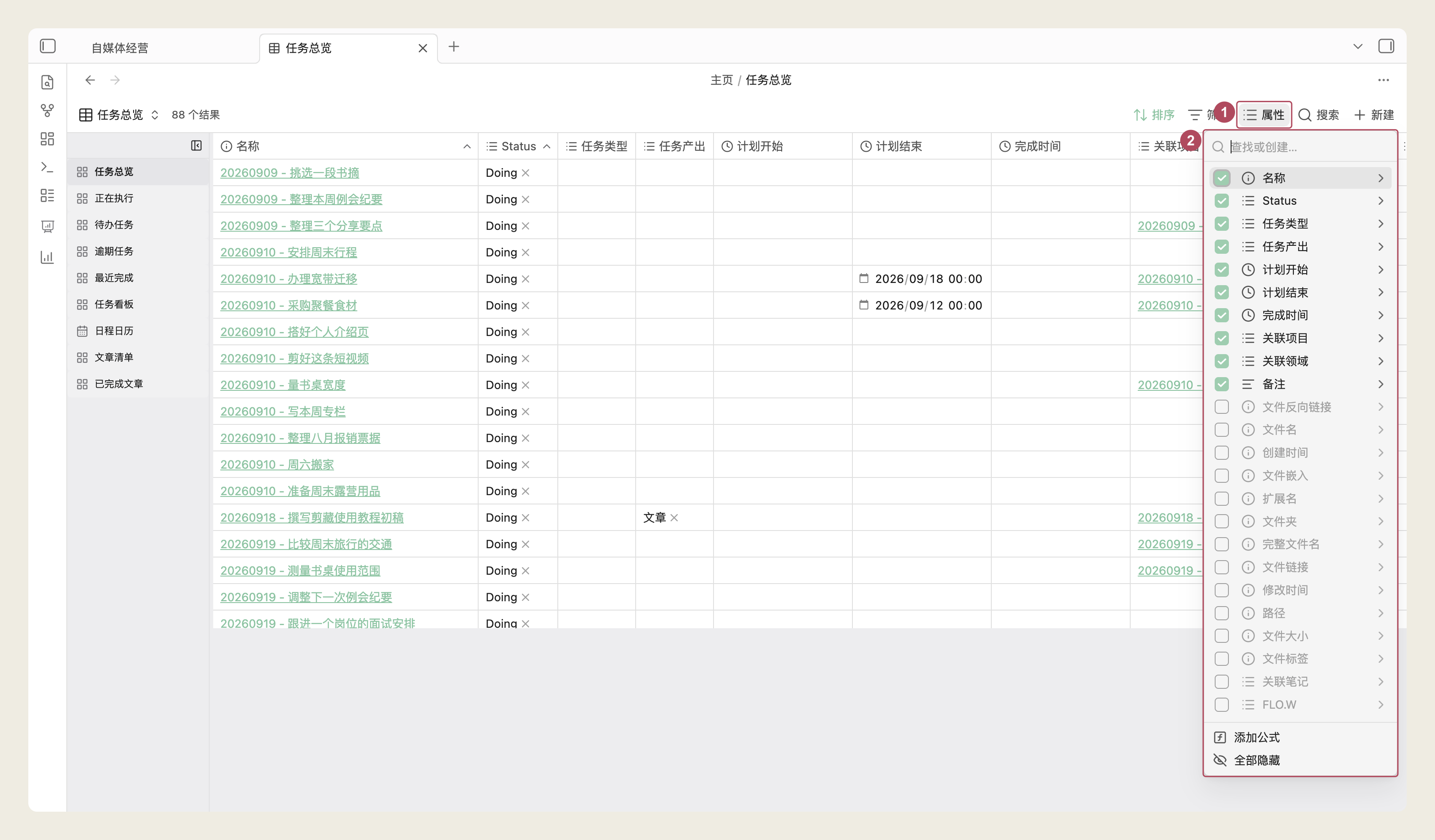Click the file search icon in left ribbon
The height and width of the screenshot is (840, 1435).
[47, 82]
